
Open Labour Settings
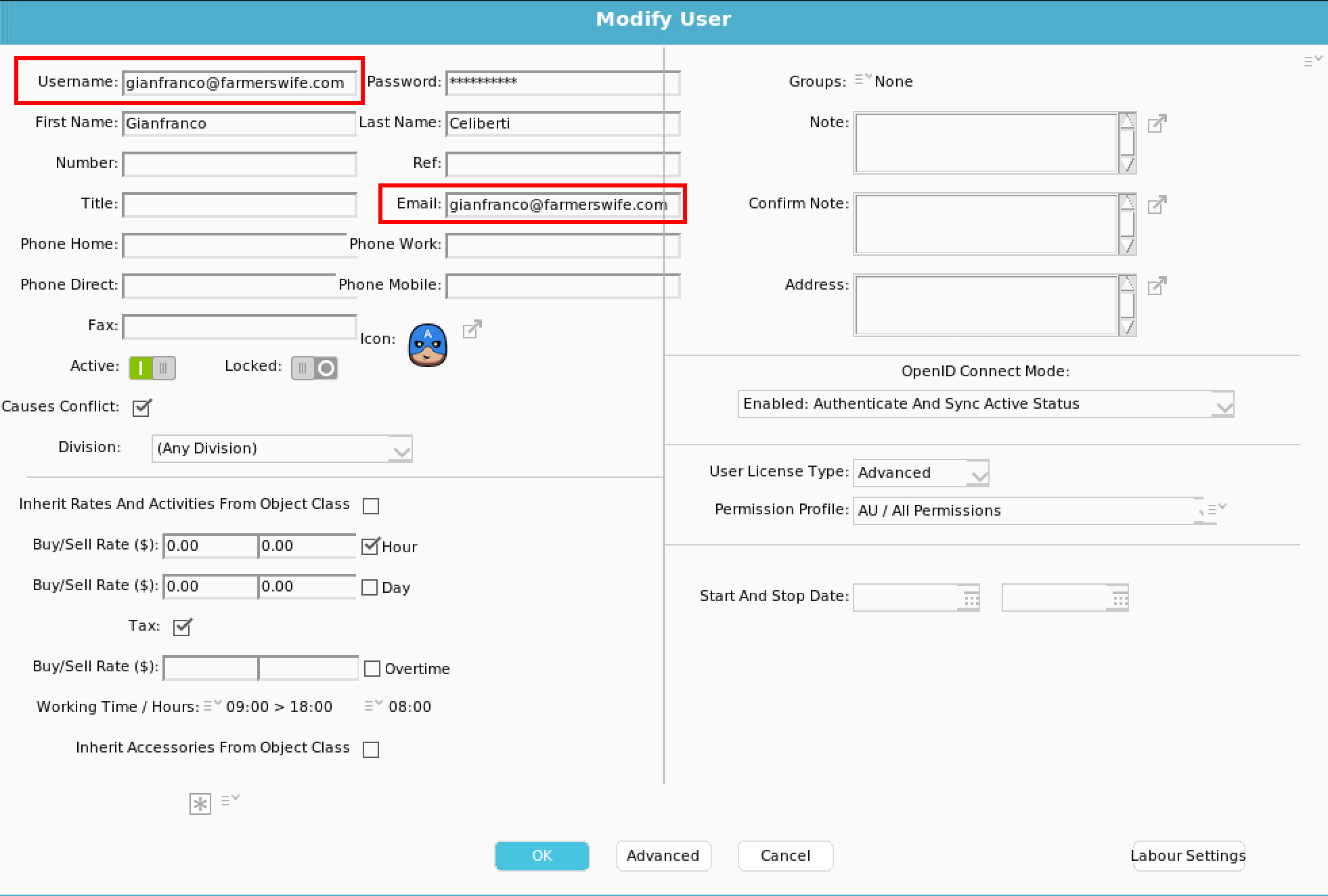(1188, 855)
